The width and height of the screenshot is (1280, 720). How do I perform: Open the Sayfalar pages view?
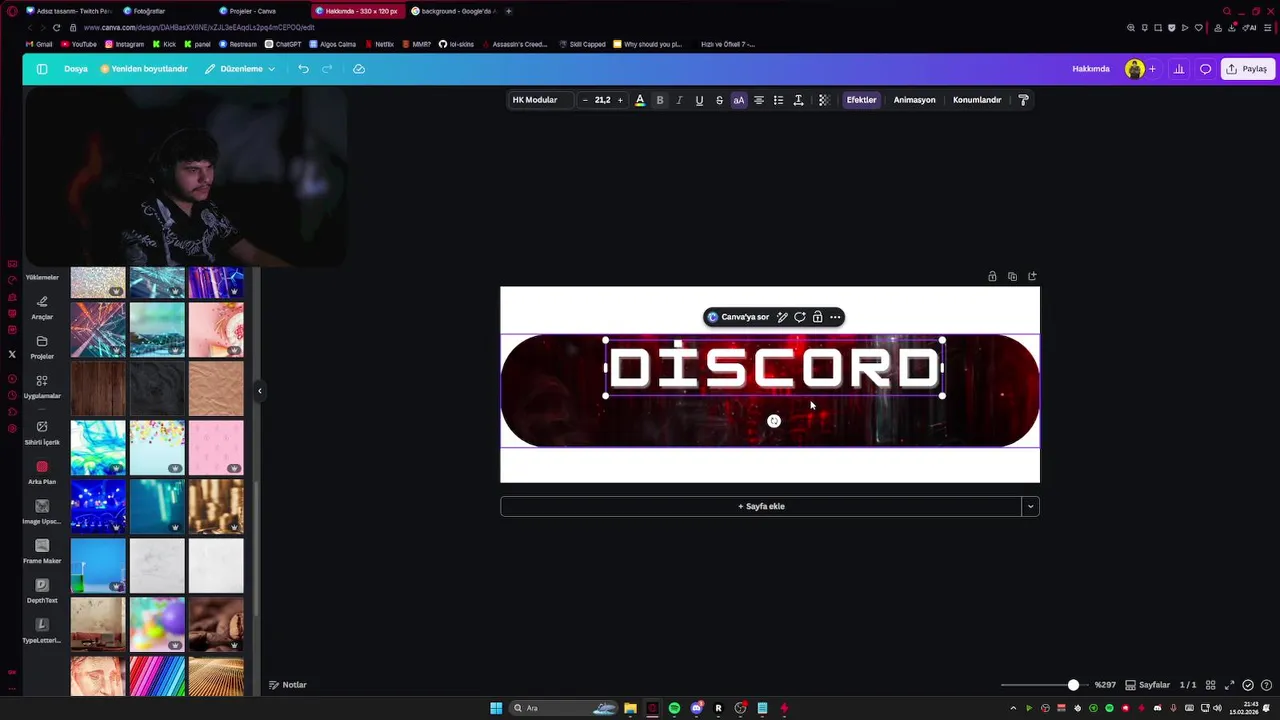pyautogui.click(x=1148, y=685)
